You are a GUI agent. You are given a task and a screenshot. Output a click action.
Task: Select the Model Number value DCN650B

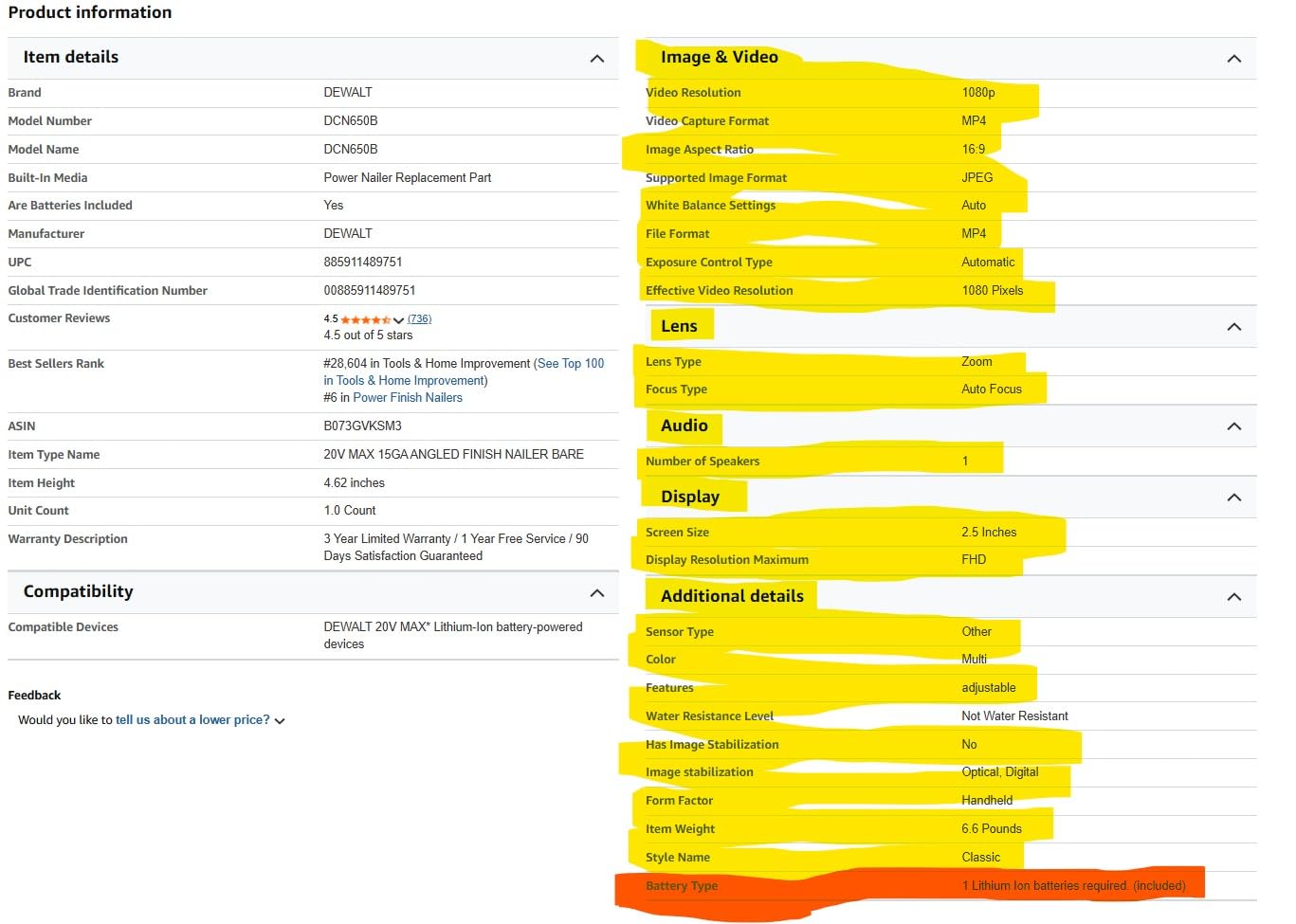[351, 121]
